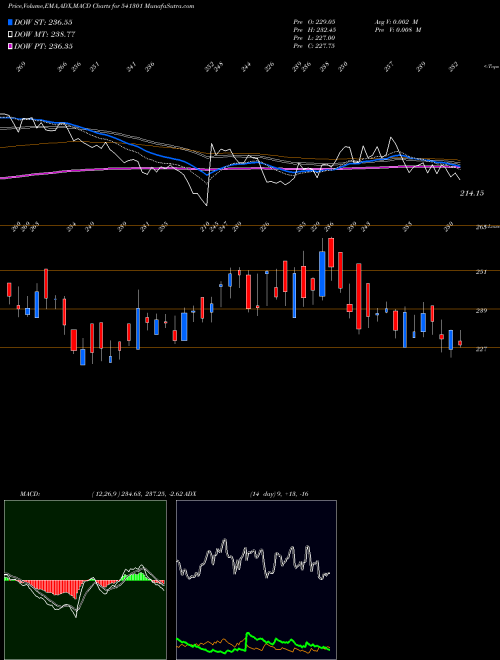Click the magenta DOW PT legend swatch
The width and height of the screenshot is (500, 660).
10,46
